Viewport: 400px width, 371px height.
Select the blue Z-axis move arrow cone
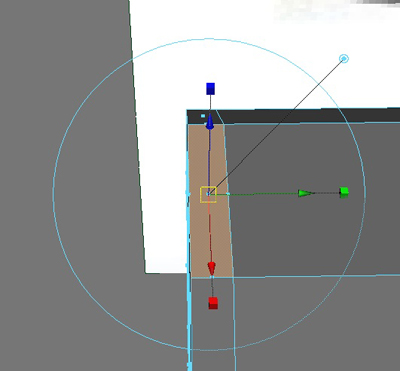click(x=210, y=122)
